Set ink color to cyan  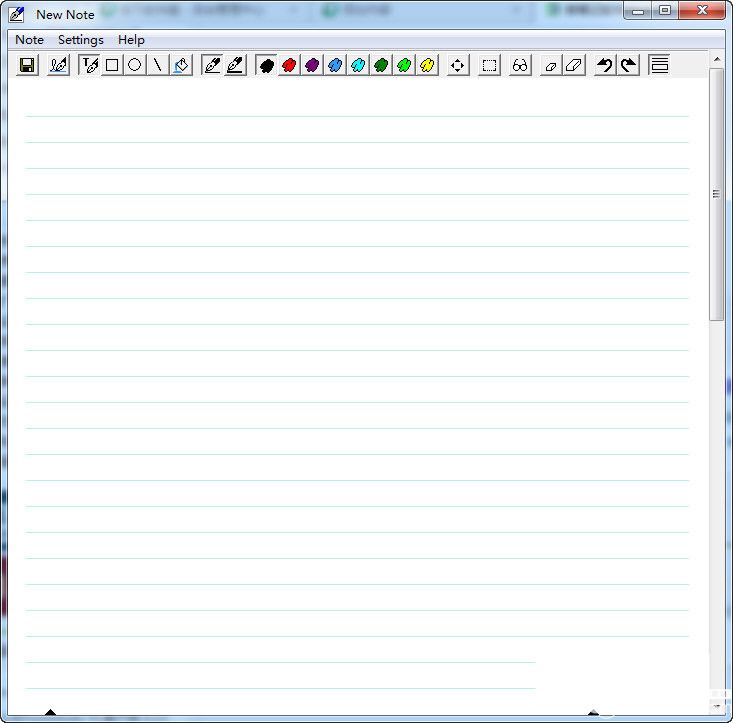(358, 65)
